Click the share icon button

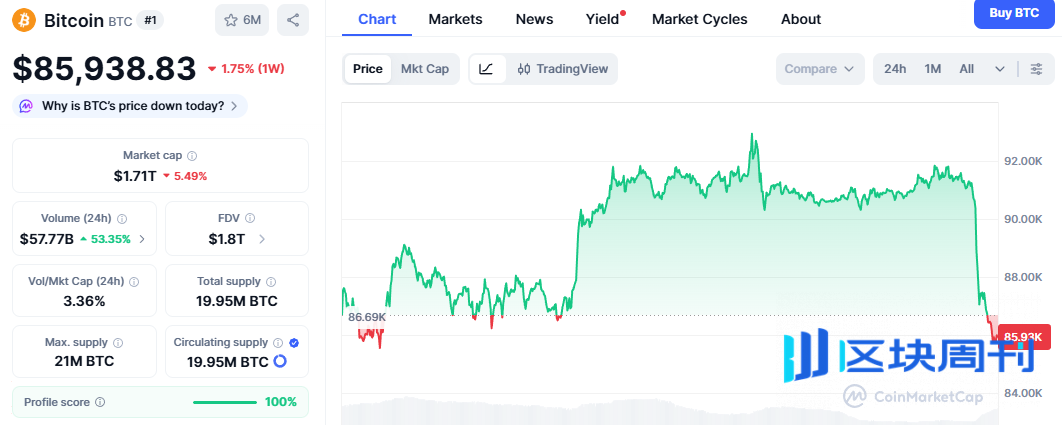(292, 19)
